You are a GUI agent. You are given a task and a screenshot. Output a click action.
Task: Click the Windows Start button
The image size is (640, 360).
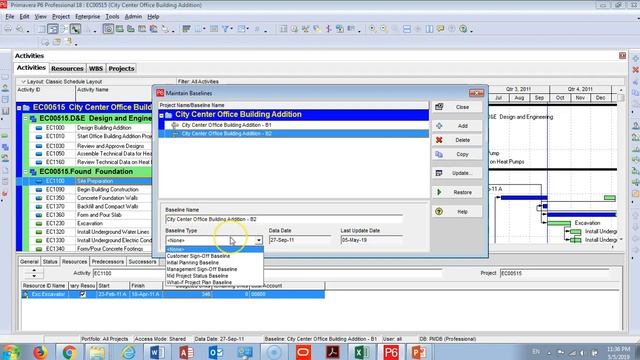(11, 352)
